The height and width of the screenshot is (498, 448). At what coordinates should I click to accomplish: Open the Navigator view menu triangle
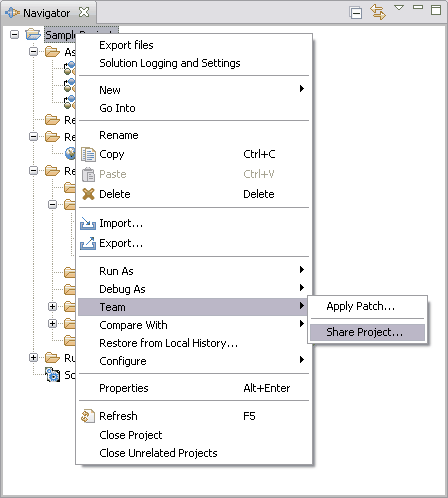point(399,7)
